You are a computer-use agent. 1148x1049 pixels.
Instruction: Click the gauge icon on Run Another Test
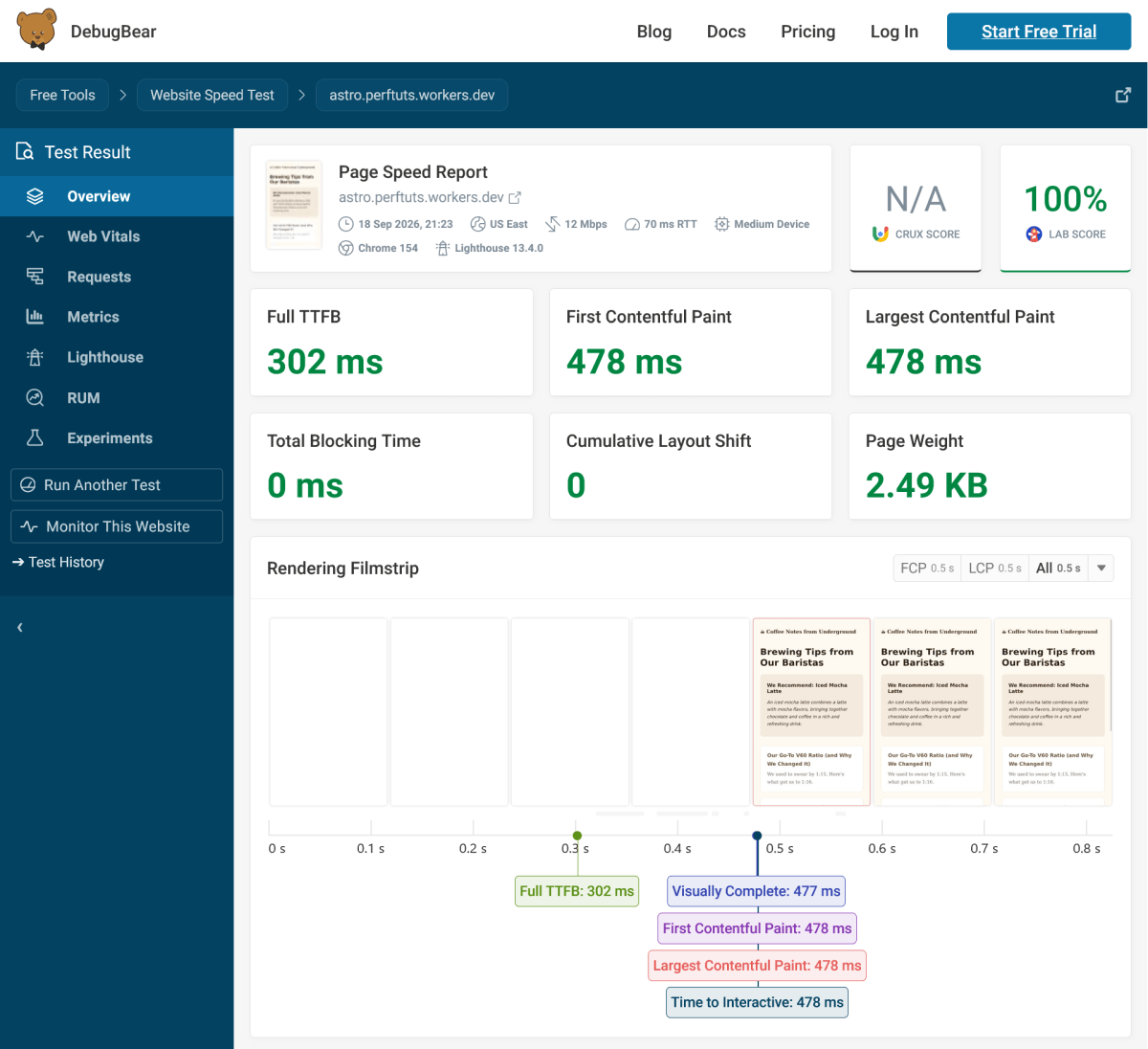[x=29, y=484]
